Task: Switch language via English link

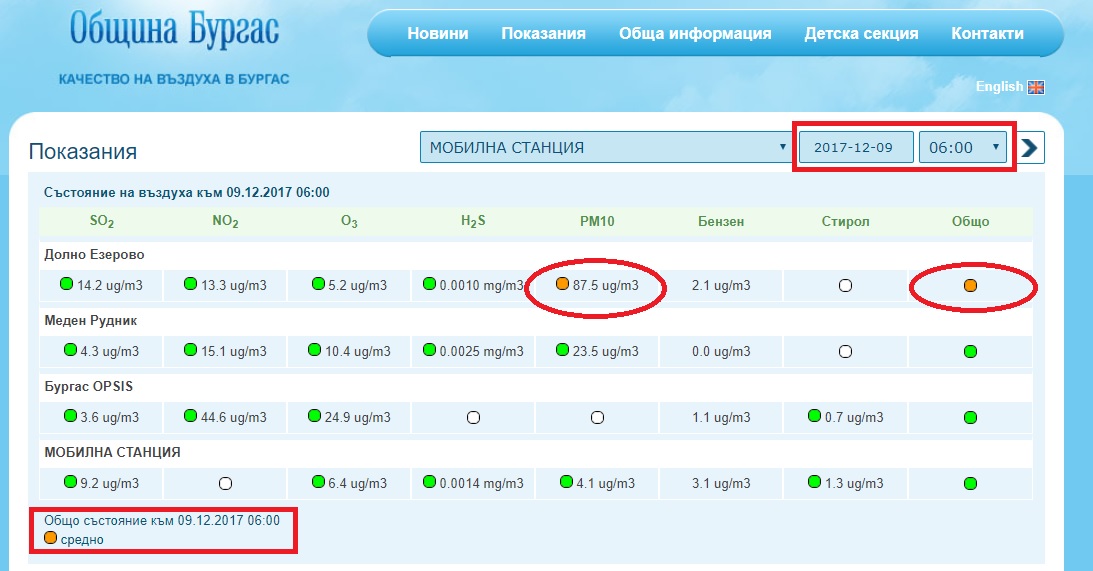Action: click(x=999, y=86)
